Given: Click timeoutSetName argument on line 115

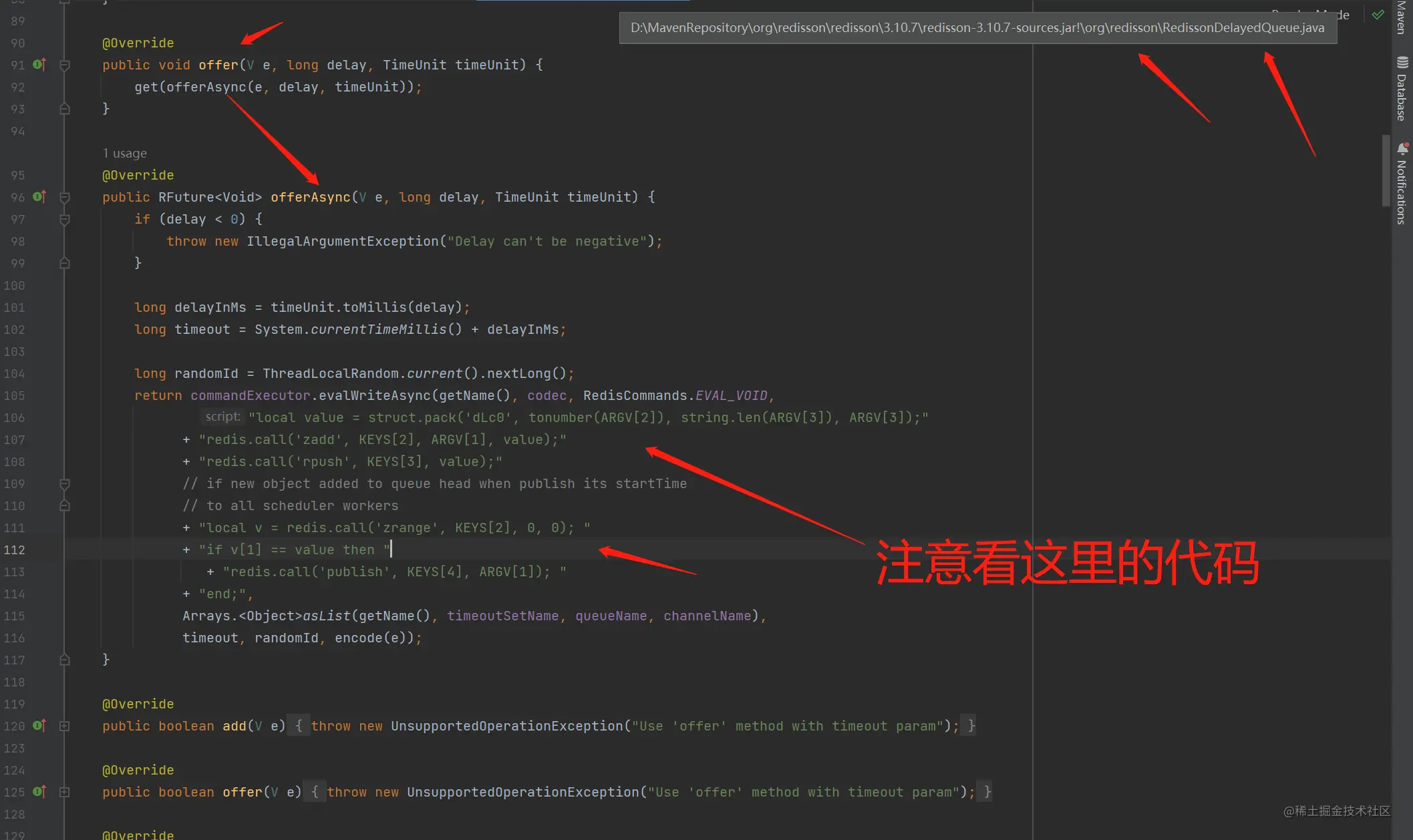Looking at the screenshot, I should [x=503, y=616].
